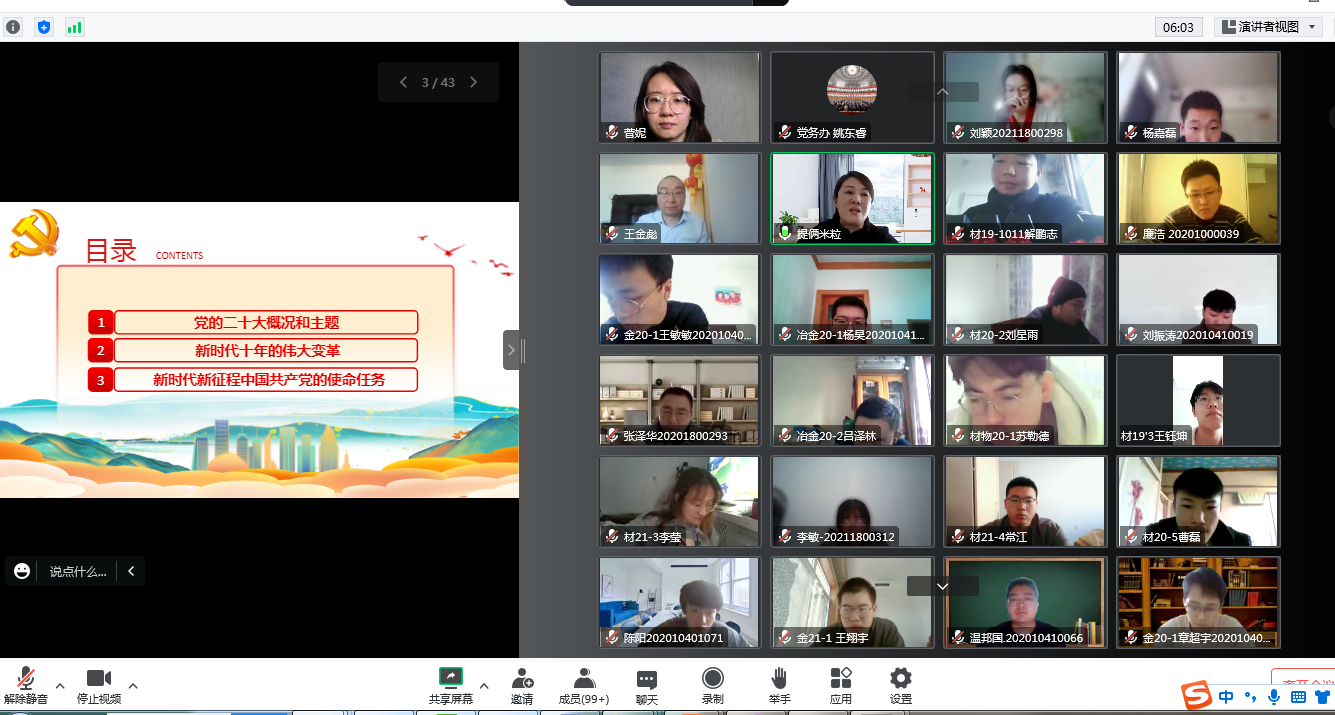Start recording with 录制

[712, 685]
